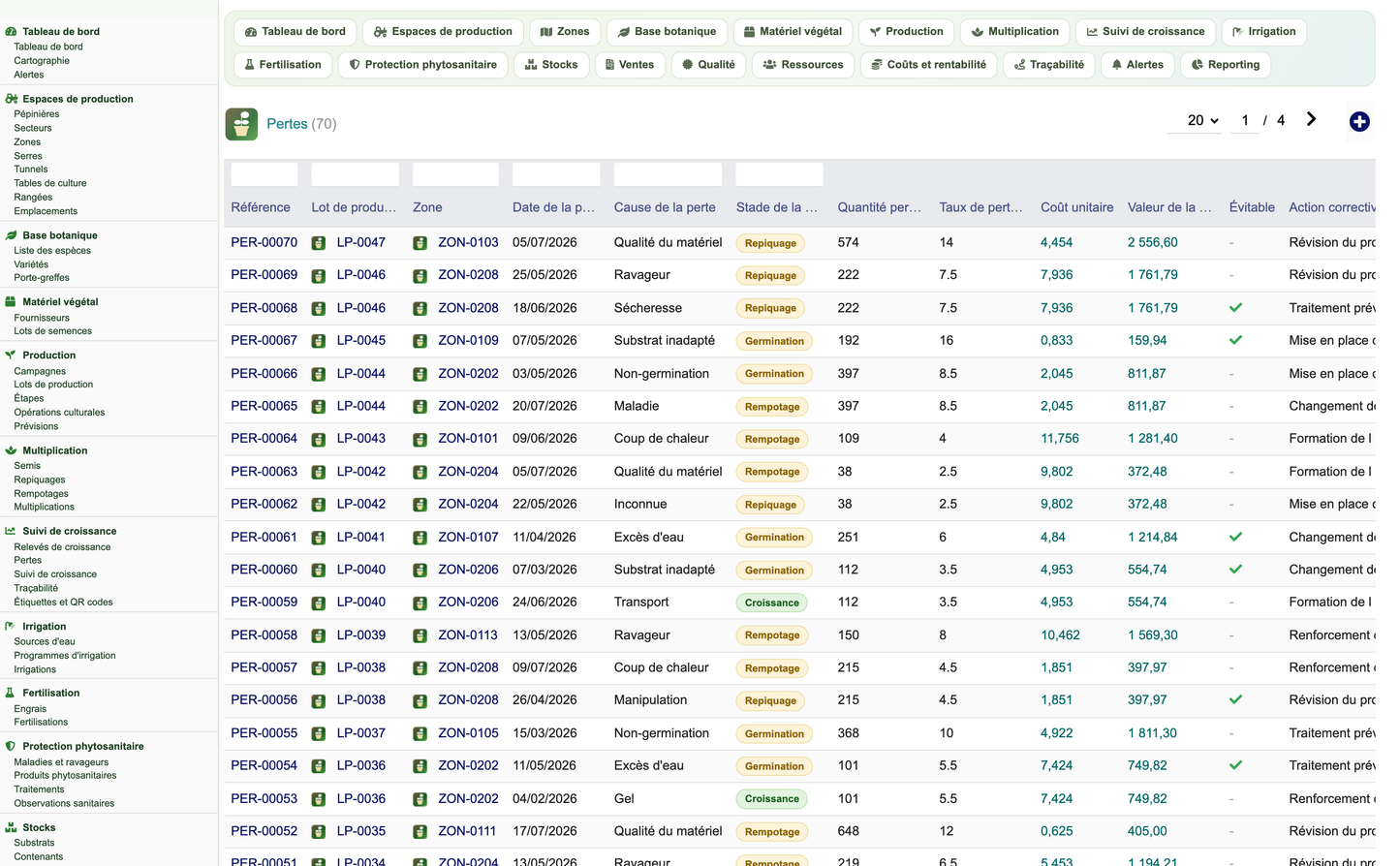Click the current page number field
The image size is (1400, 866).
(1245, 120)
